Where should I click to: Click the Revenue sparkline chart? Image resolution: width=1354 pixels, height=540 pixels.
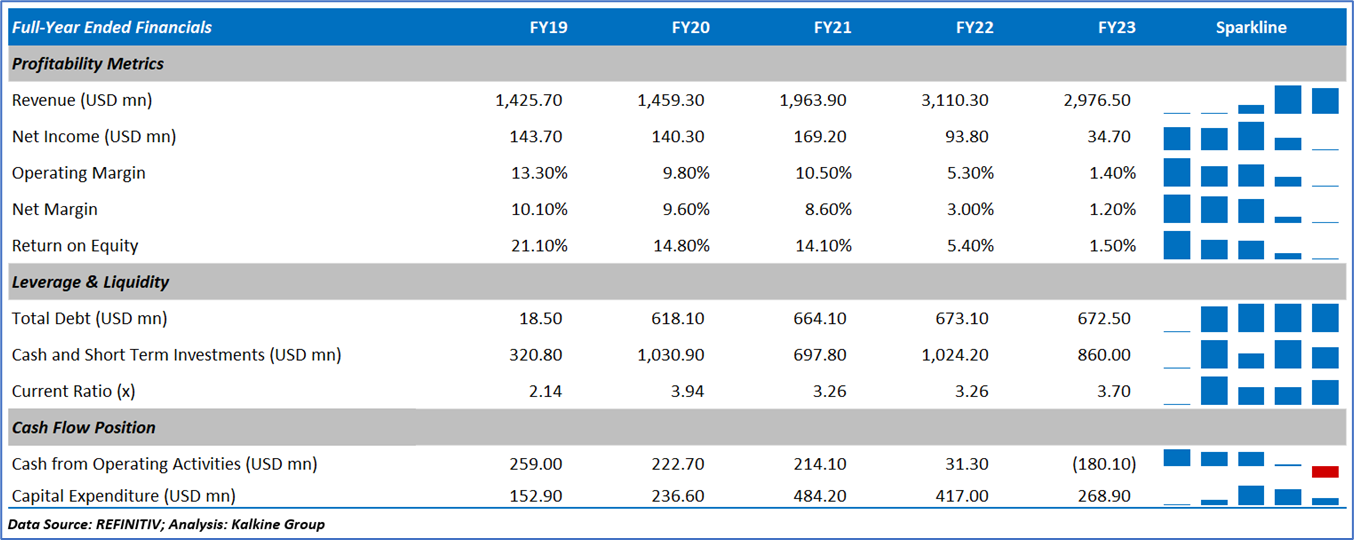click(1251, 100)
